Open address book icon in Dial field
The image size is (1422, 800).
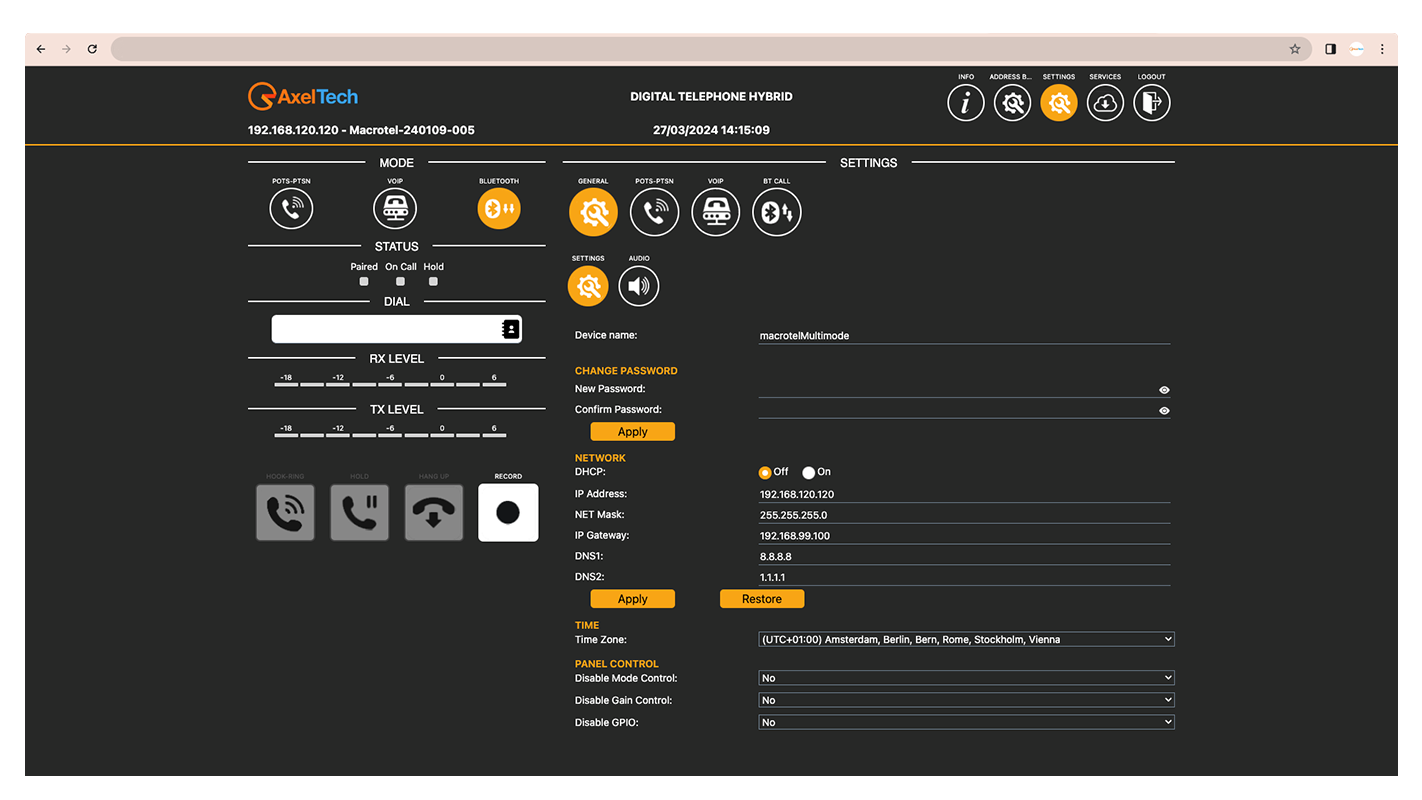(510, 329)
